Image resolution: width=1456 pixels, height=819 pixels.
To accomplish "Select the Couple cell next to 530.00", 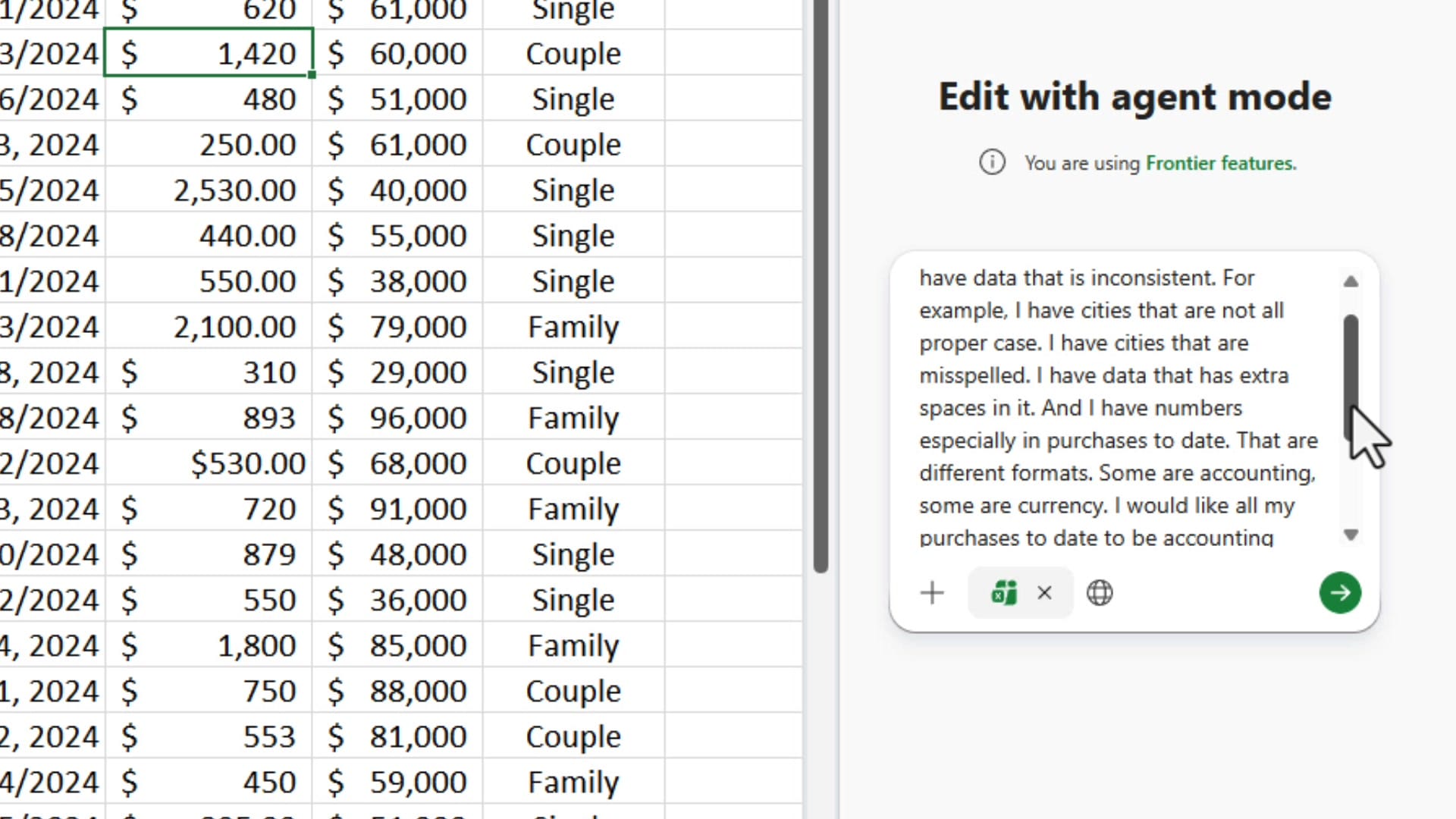I will (573, 463).
